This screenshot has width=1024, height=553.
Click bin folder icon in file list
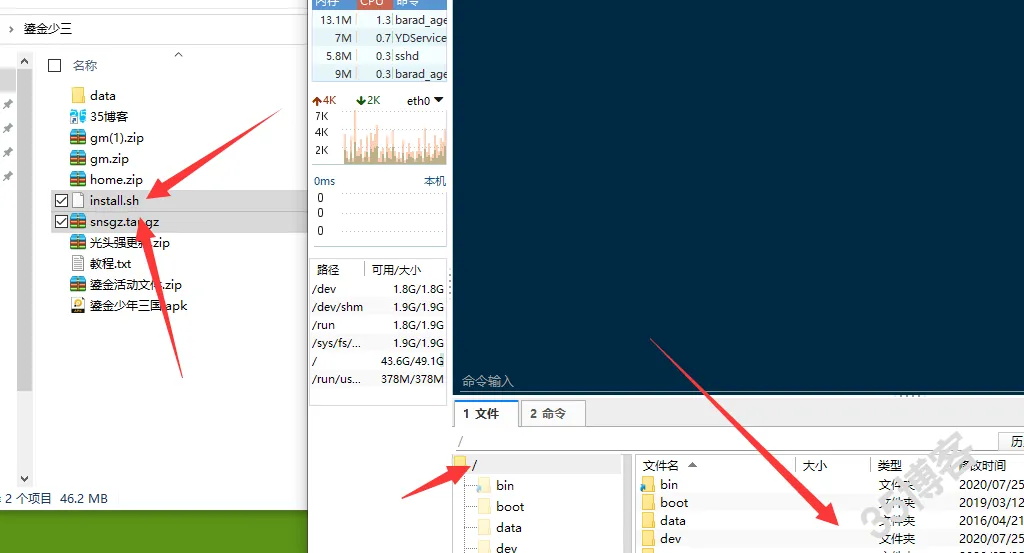(648, 484)
